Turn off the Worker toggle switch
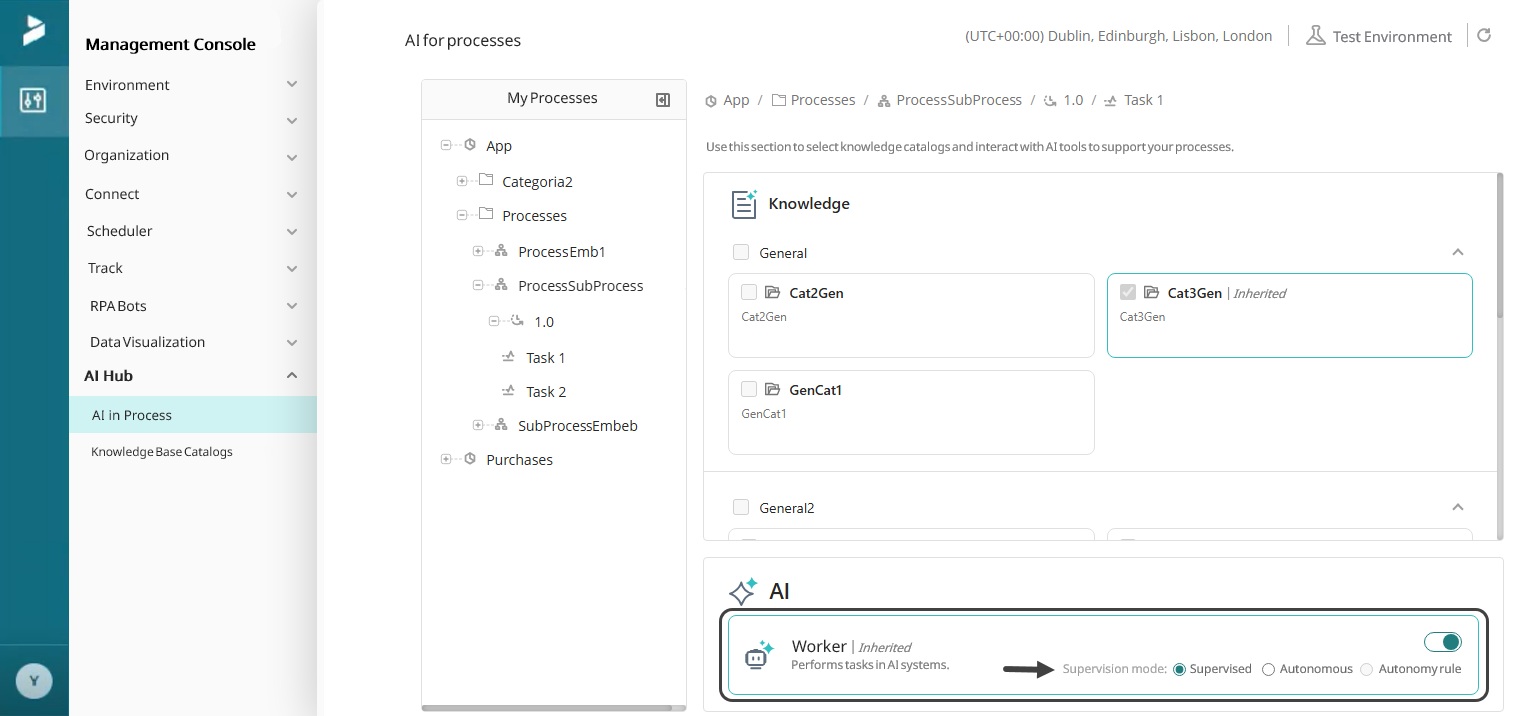The height and width of the screenshot is (716, 1539). coord(1443,642)
